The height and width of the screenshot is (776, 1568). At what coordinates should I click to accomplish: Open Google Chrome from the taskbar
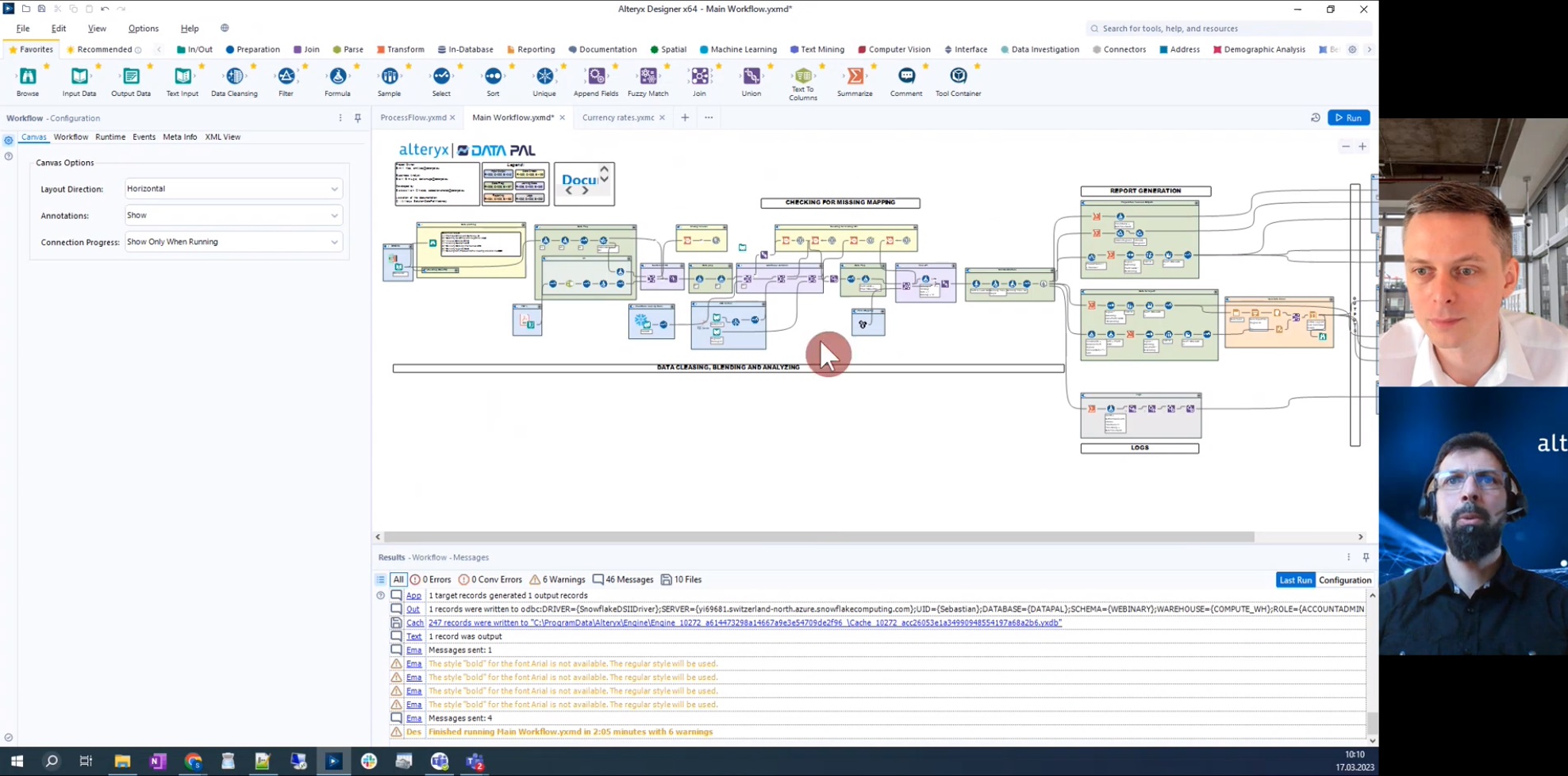[x=193, y=762]
